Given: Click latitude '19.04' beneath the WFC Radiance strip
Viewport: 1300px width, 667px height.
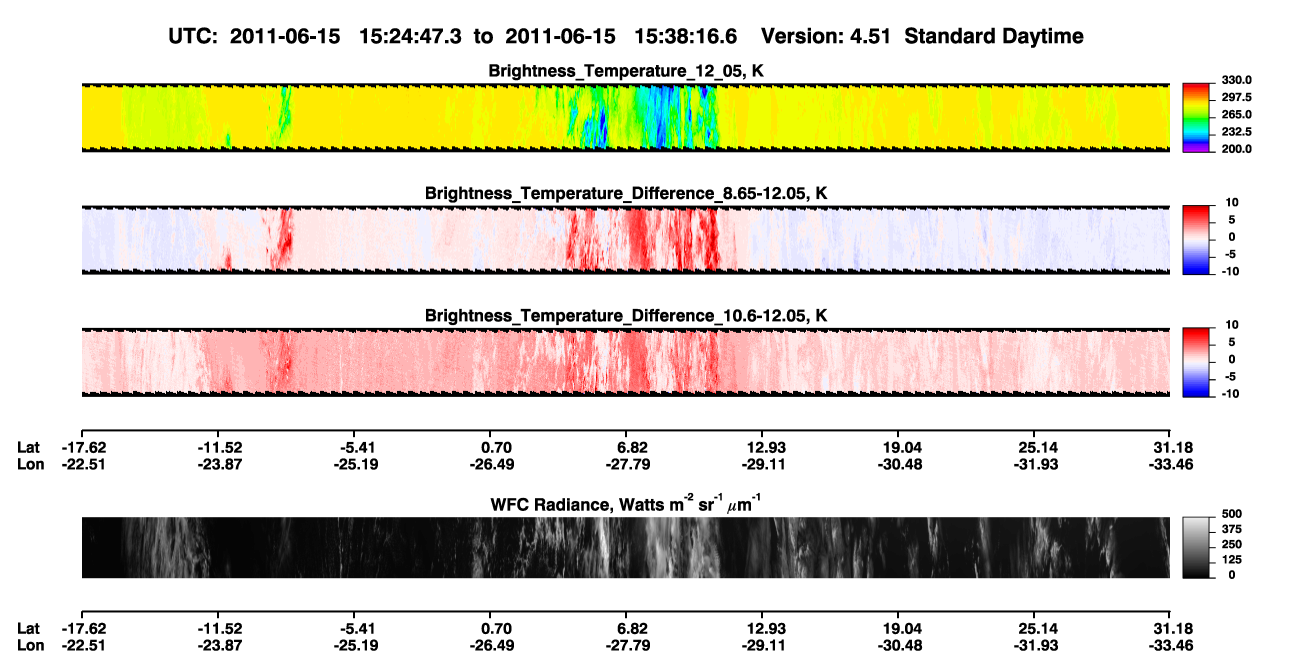Looking at the screenshot, I should coord(899,628).
